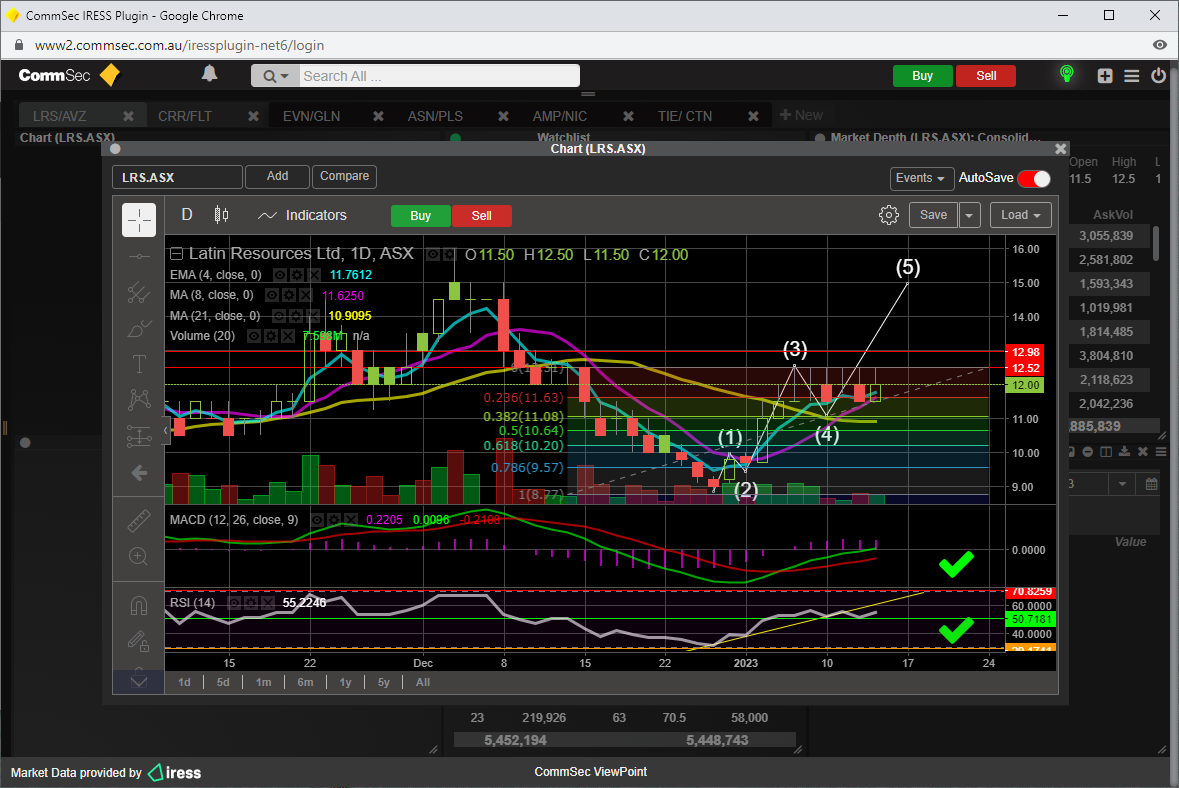Toggle visibility of the MACD indicator
This screenshot has height=788, width=1179.
[x=317, y=520]
